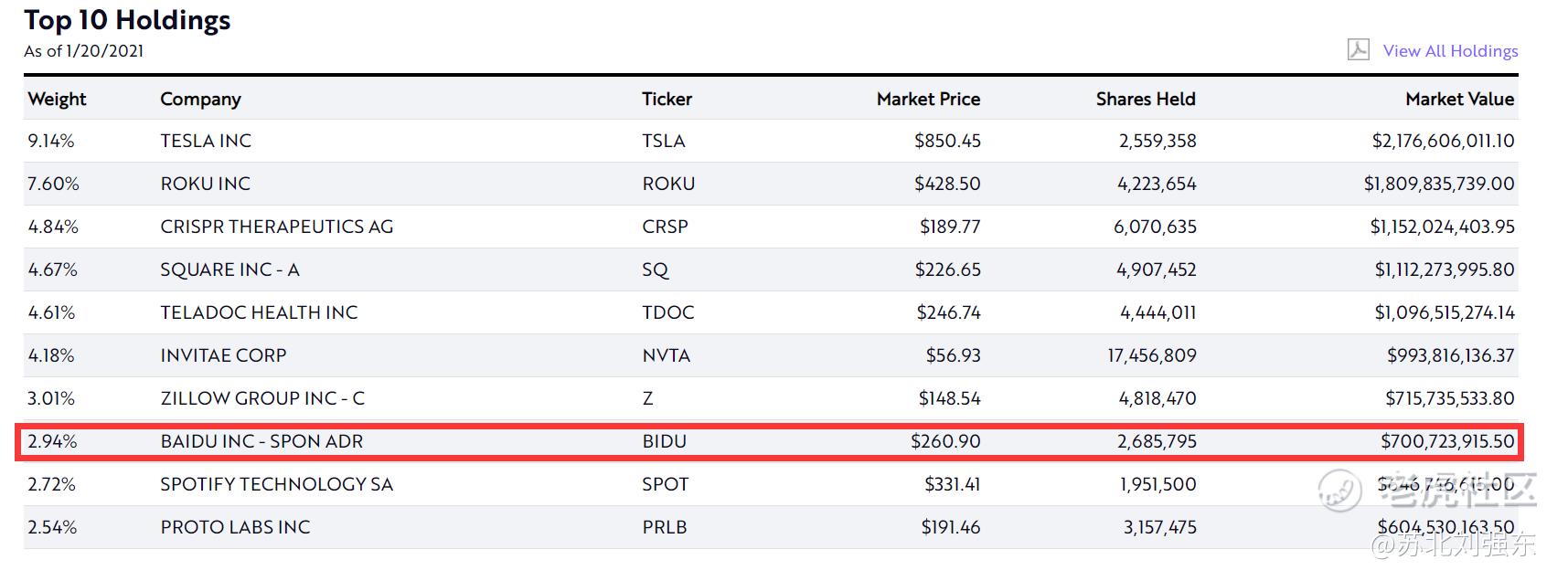Image resolution: width=1568 pixels, height=581 pixels.
Task: Select SPOTIFY TECHNOLOGY SA company name
Action: point(276,484)
